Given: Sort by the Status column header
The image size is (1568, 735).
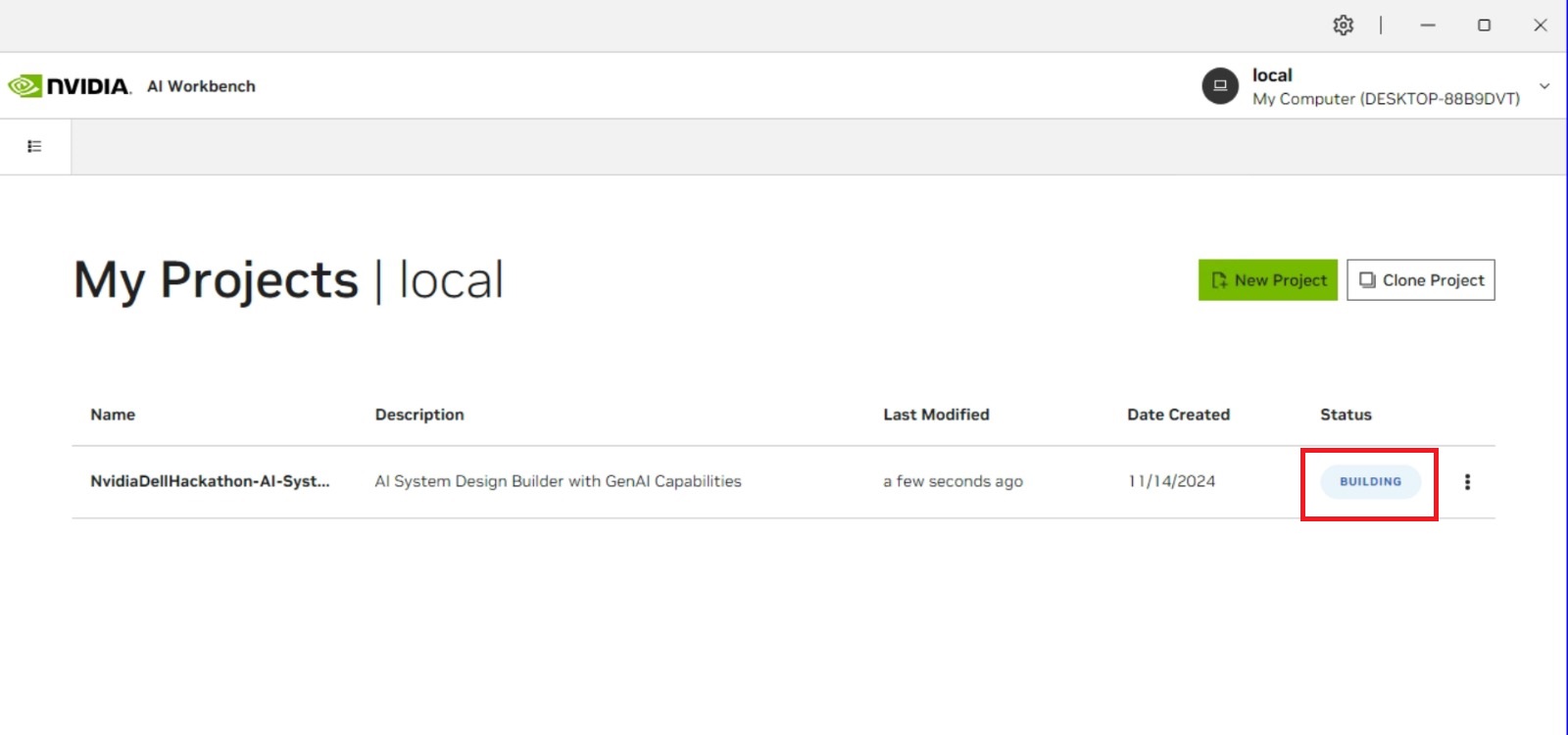Looking at the screenshot, I should click(x=1346, y=415).
